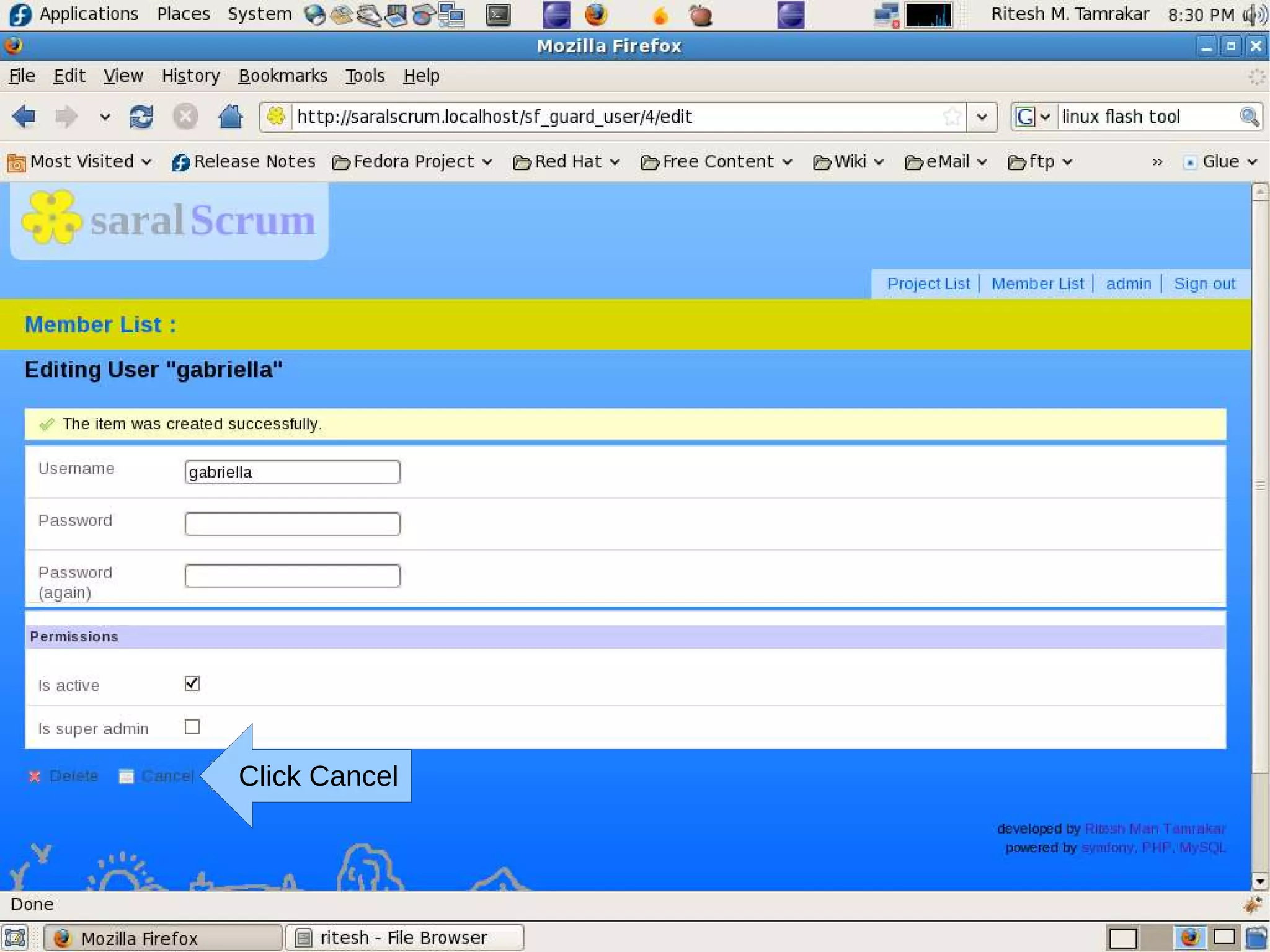Expand the Fedora Project bookmarks folder

tap(412, 162)
